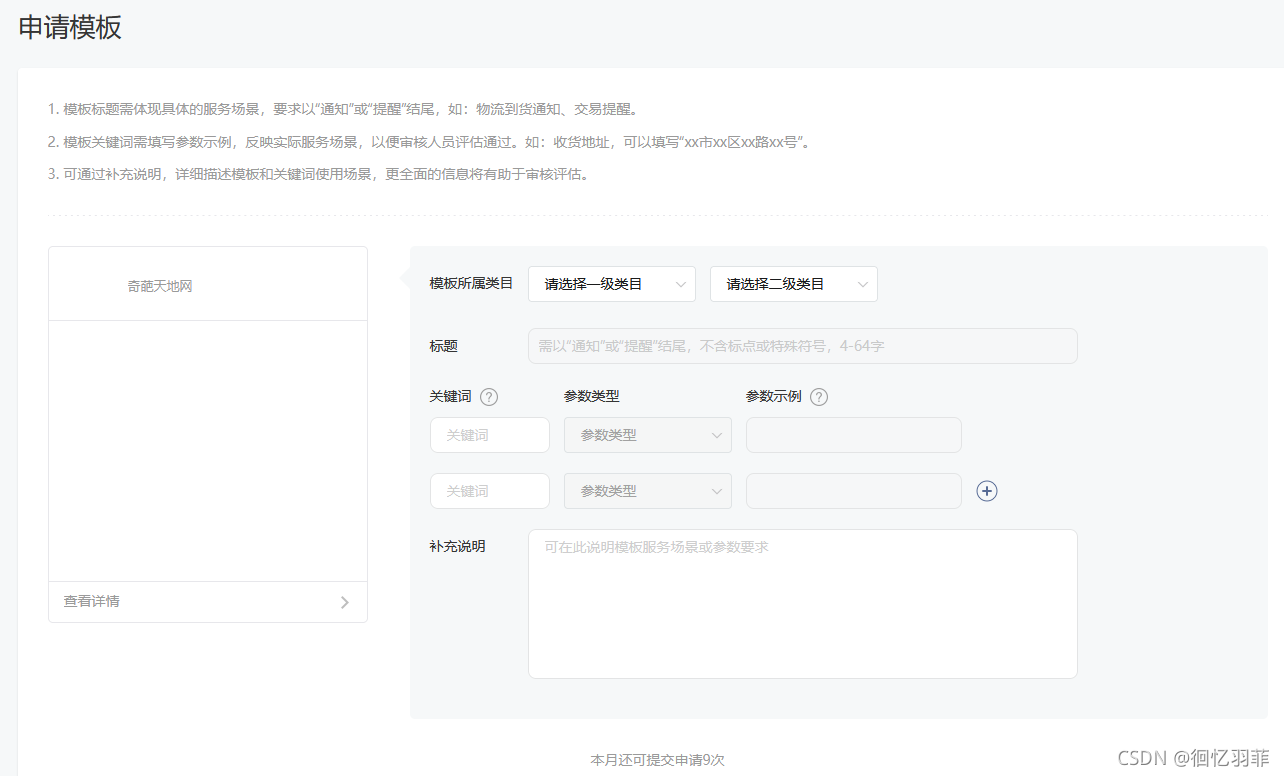The image size is (1284, 776).
Task: Click the 参数类型 column header
Action: [x=592, y=396]
